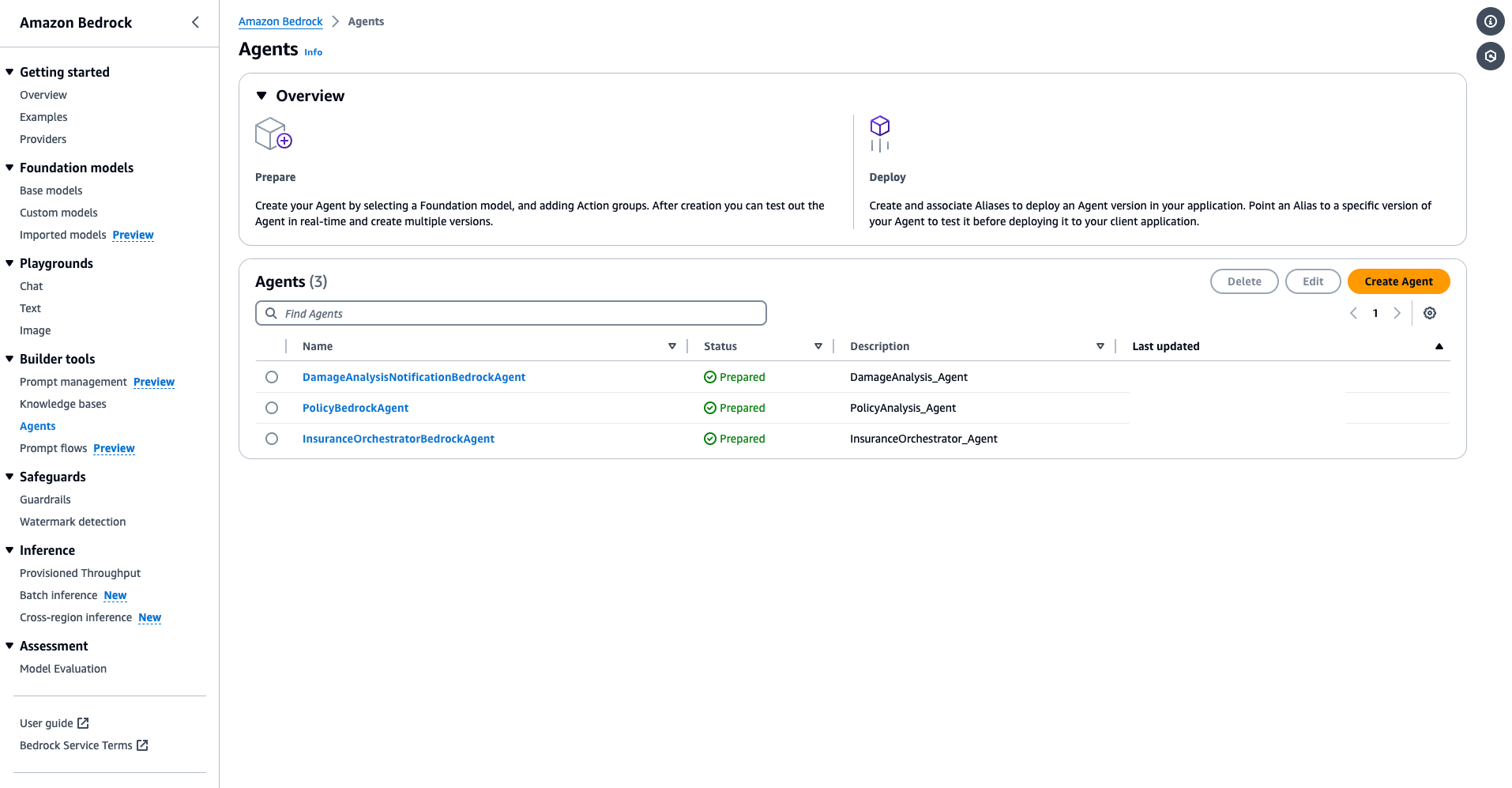Open PolicyBedrockAgent link
The image size is (1512, 788).
click(x=355, y=408)
